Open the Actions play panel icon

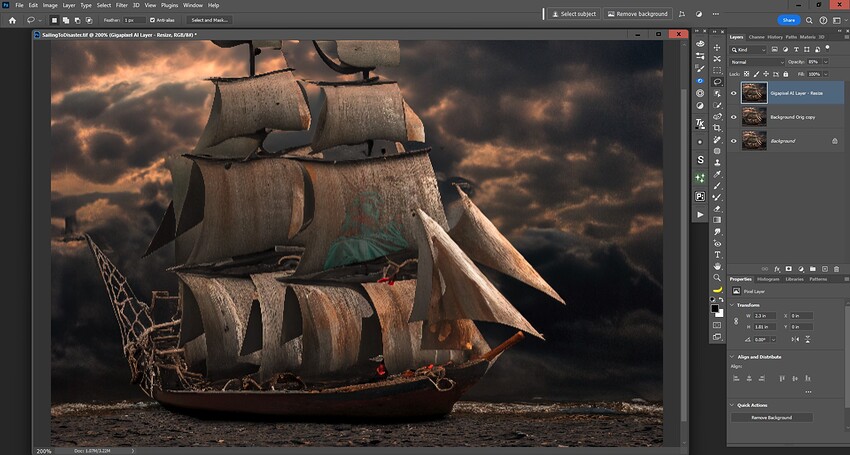(700, 215)
